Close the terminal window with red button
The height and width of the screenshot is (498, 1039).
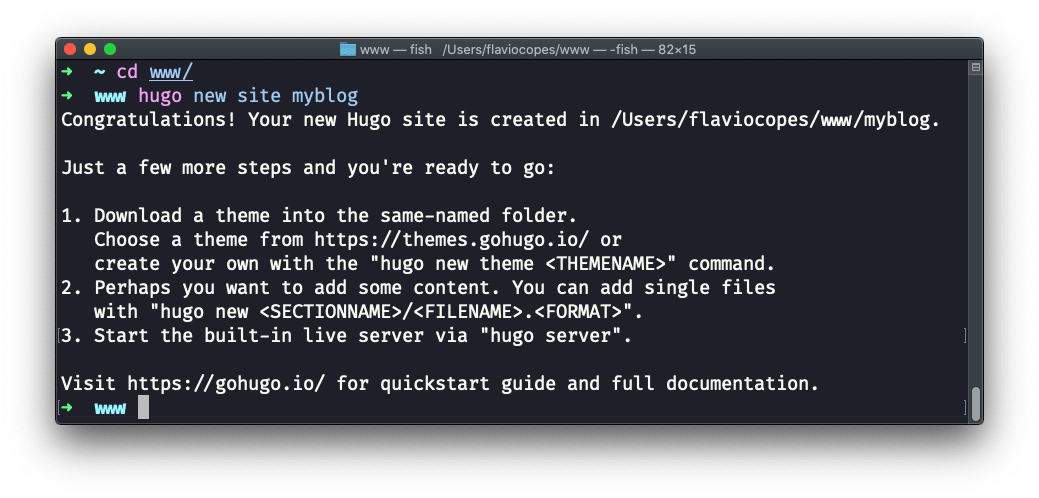[70, 49]
